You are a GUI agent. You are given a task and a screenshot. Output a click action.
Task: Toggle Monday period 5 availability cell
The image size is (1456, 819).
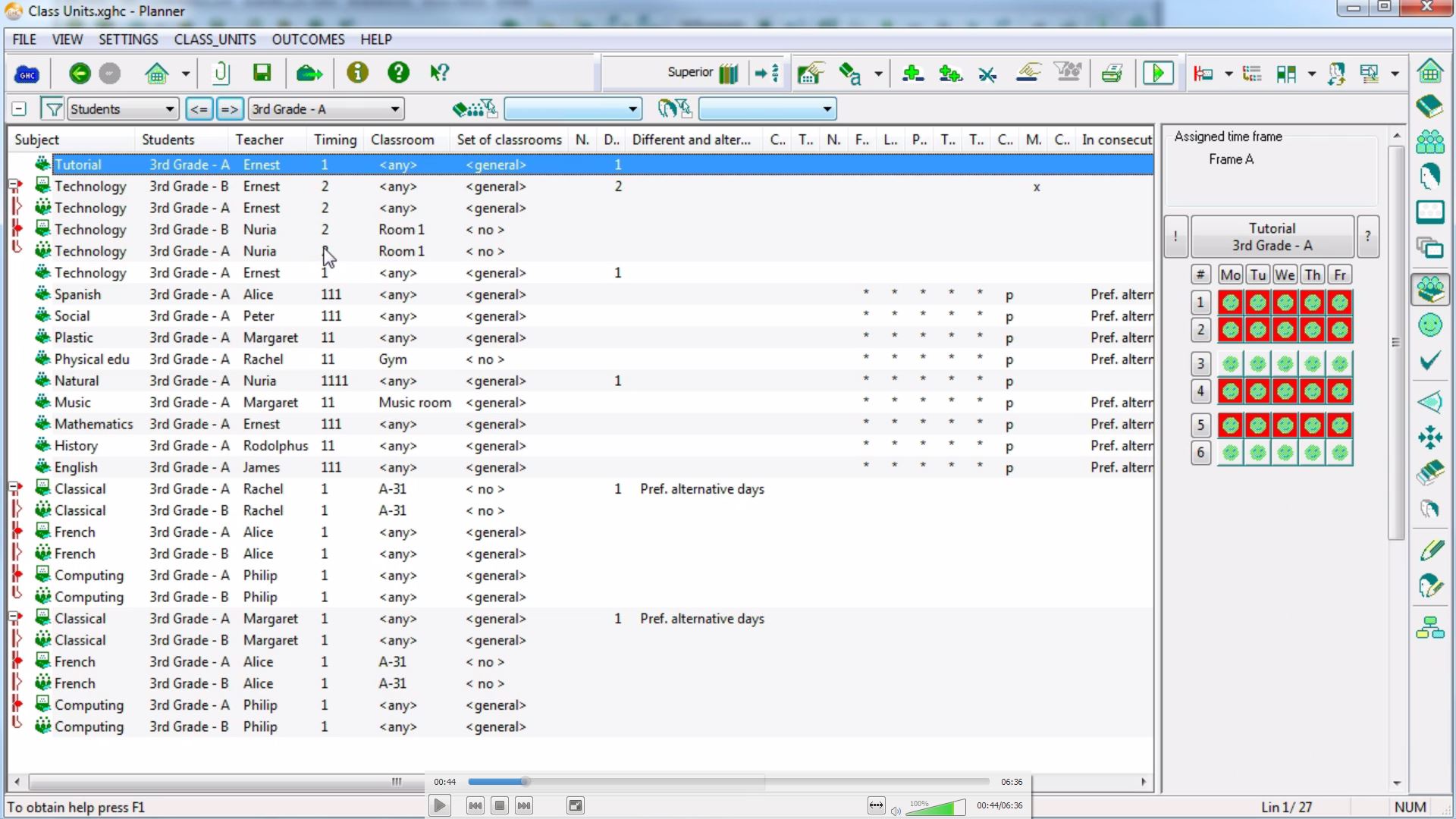click(1231, 425)
